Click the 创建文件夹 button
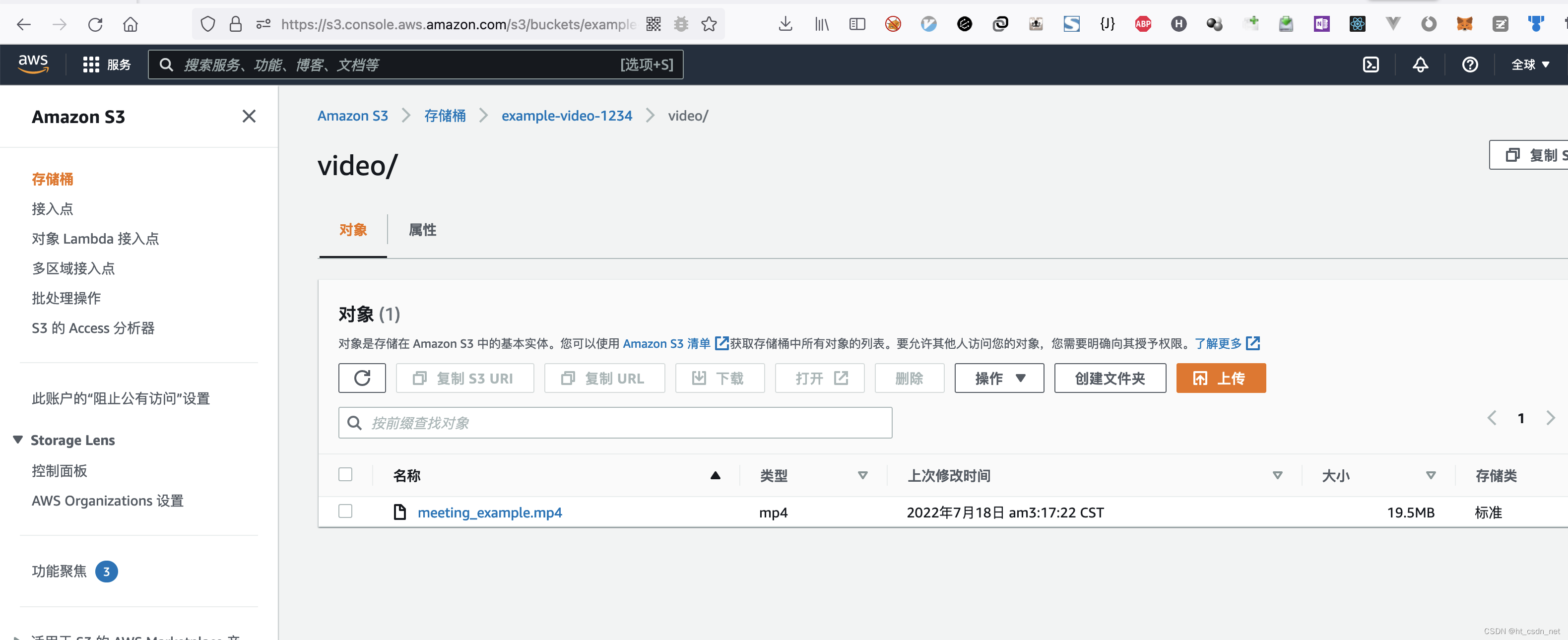The height and width of the screenshot is (640, 1568). pos(1111,379)
